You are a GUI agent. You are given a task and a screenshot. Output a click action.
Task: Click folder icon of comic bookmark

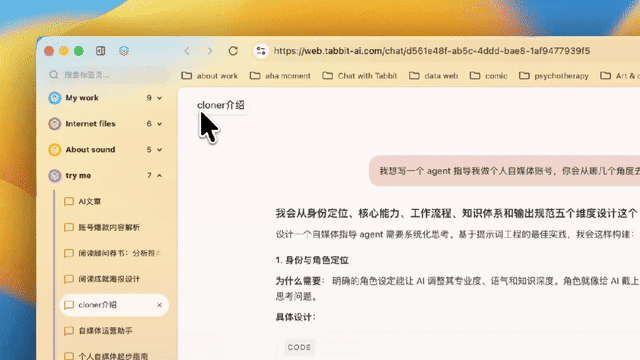point(475,76)
